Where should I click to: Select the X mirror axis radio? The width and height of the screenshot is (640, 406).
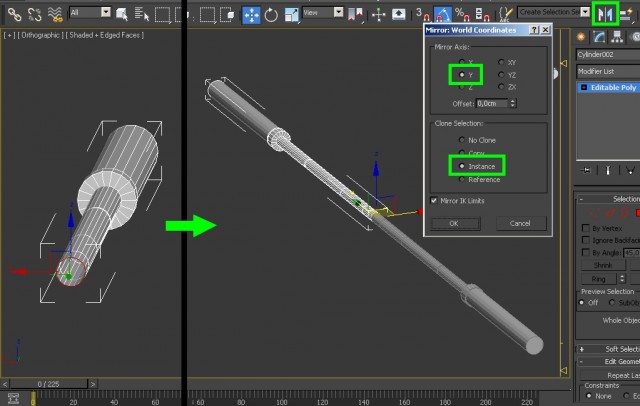pos(462,62)
